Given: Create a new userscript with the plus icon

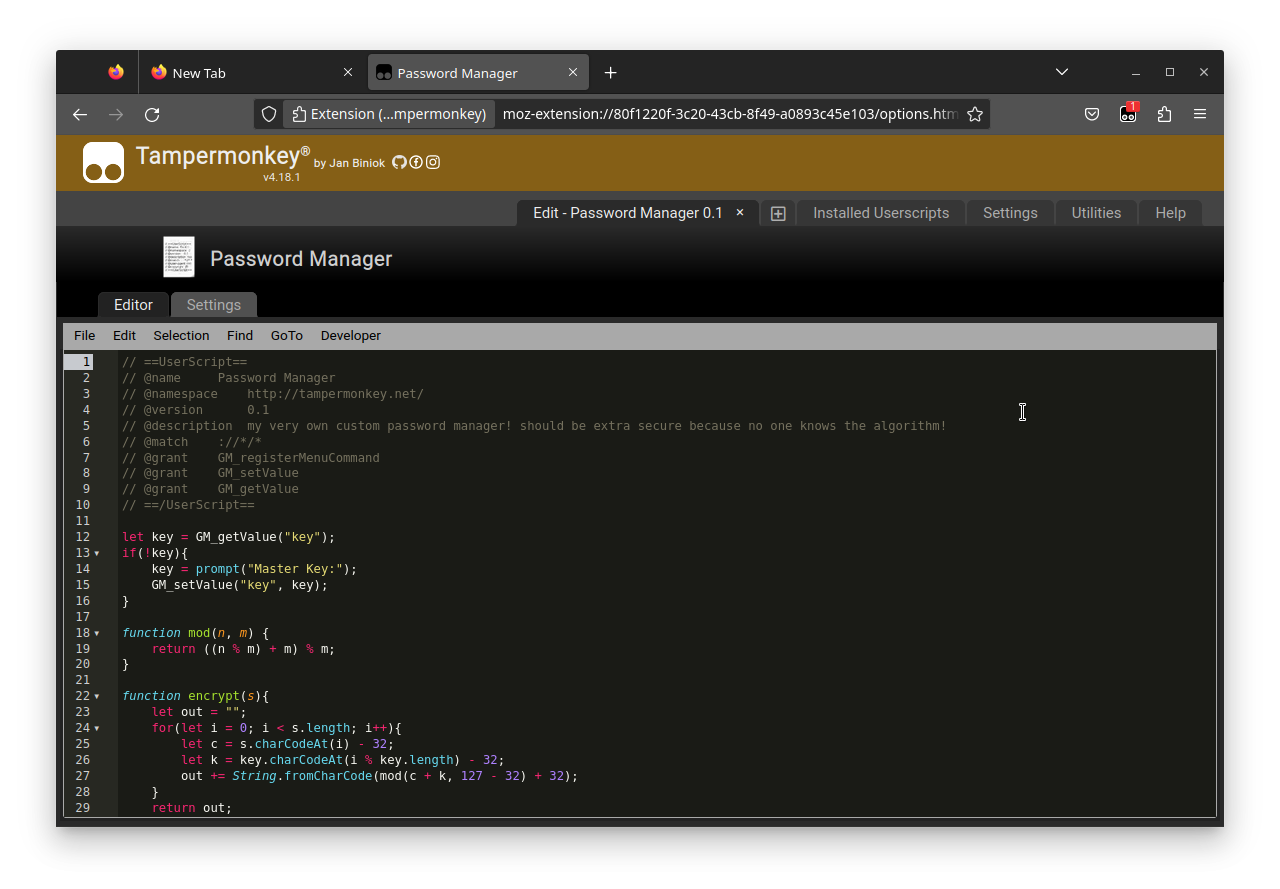Looking at the screenshot, I should coord(778,213).
